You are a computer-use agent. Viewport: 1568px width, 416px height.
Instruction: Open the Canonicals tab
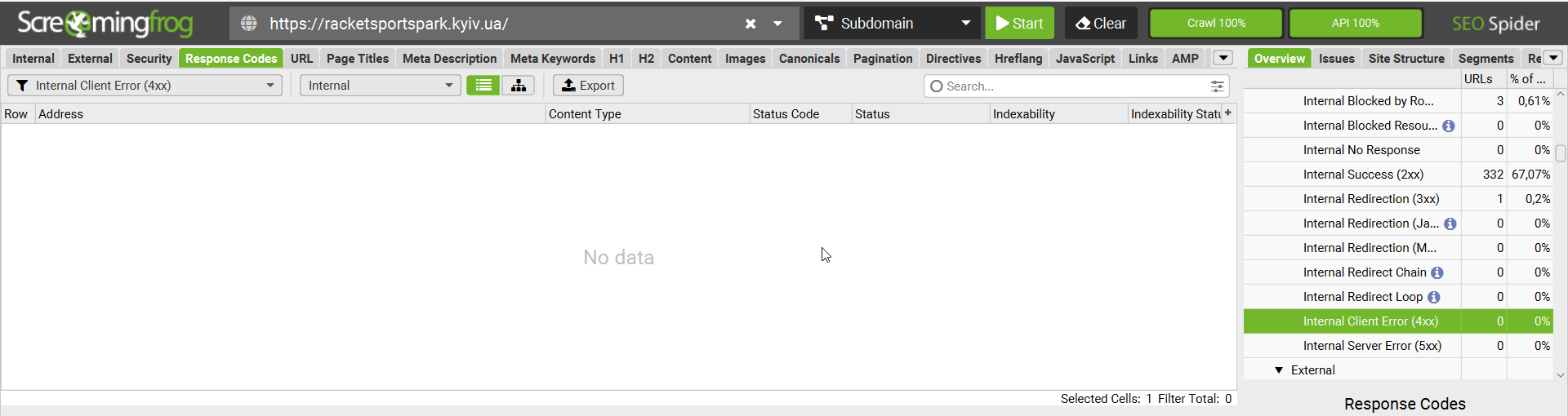tap(809, 59)
